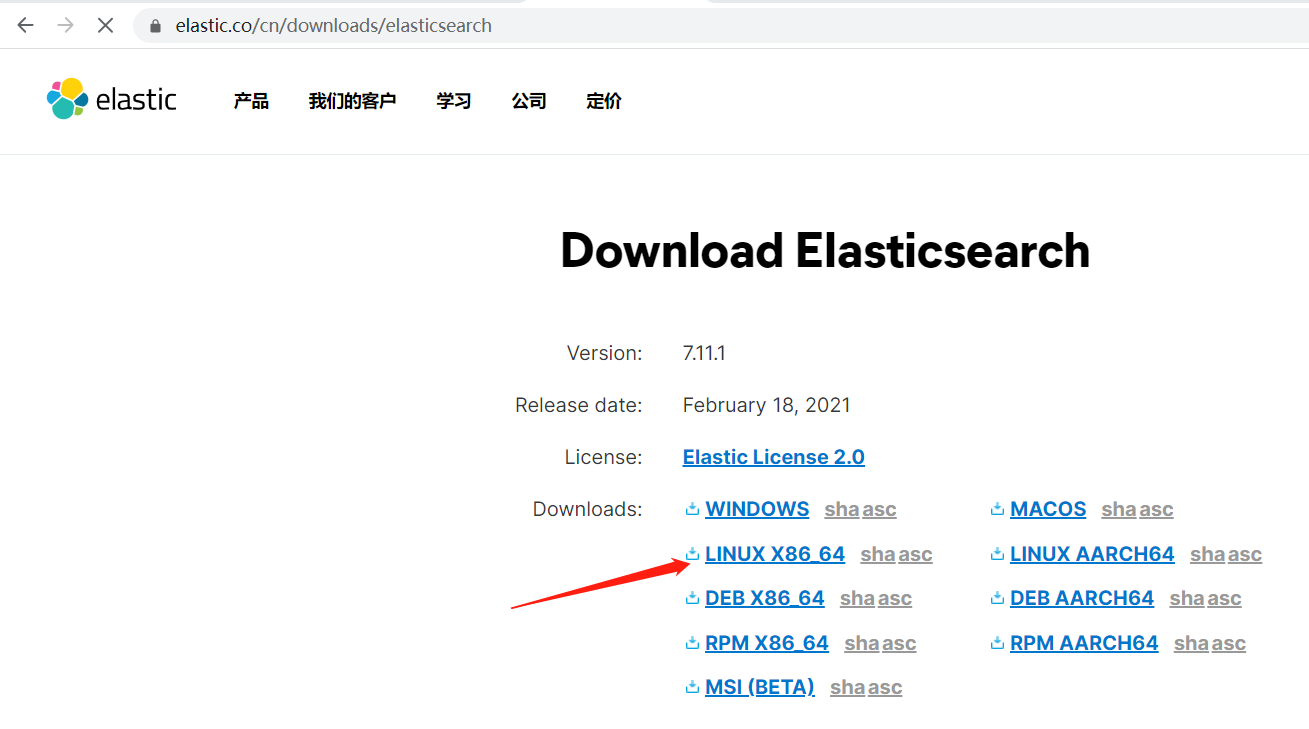Open sha checksum for MACOS
The height and width of the screenshot is (729, 1309).
[1119, 510]
